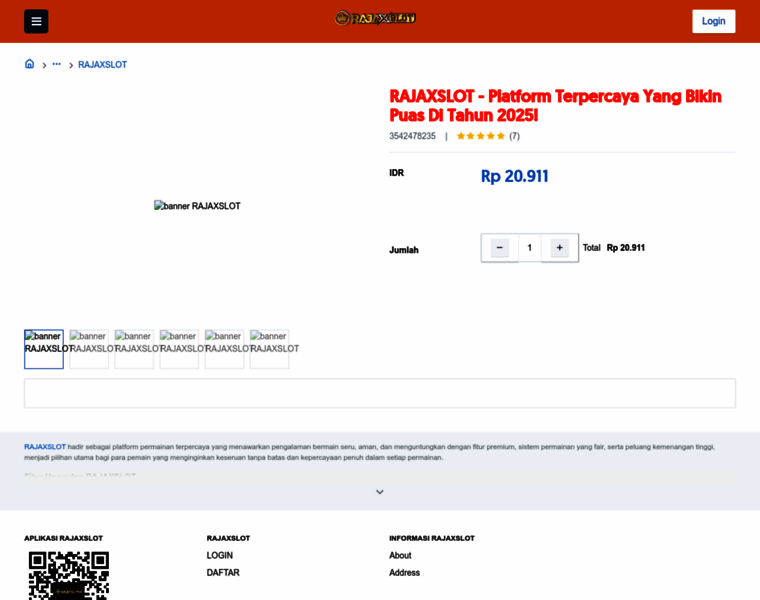Click product ID 3542478235
760x600 pixels.
412,136
